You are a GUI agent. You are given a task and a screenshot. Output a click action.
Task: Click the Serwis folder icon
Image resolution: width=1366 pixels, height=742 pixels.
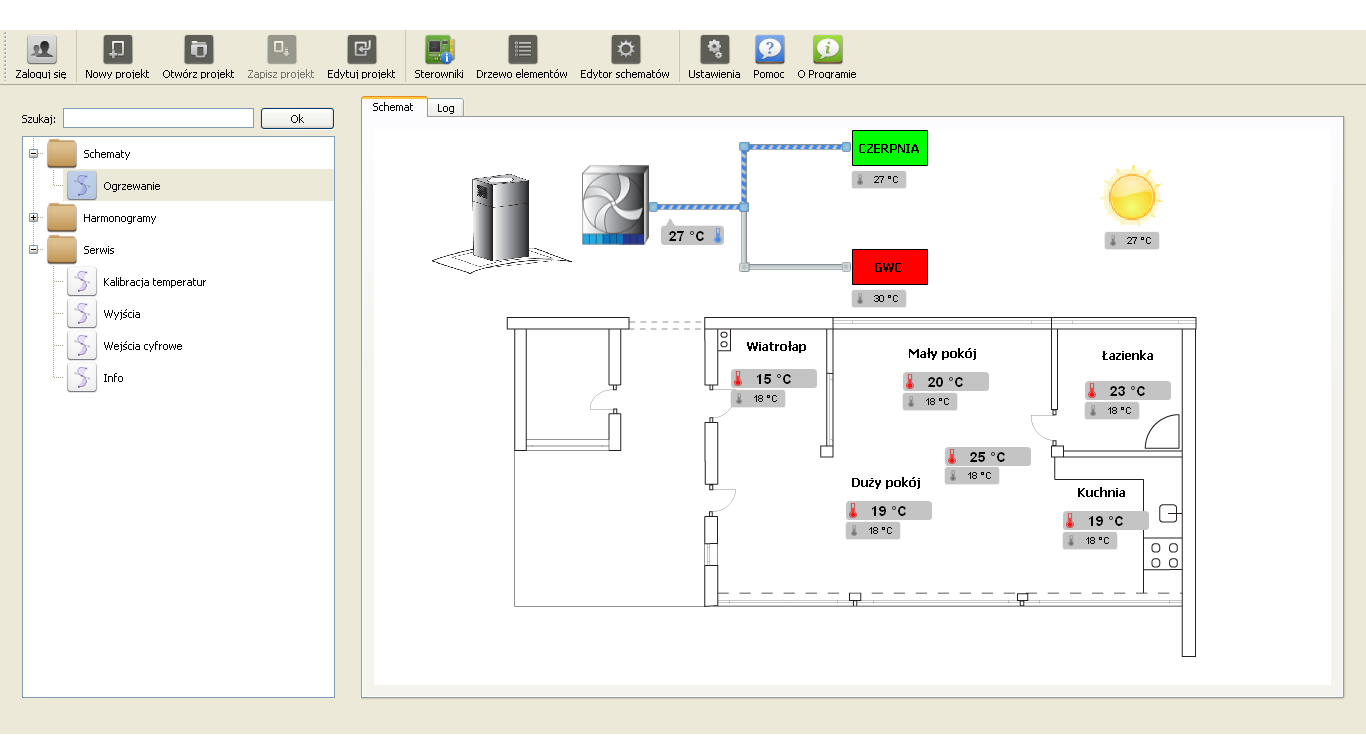click(x=62, y=250)
